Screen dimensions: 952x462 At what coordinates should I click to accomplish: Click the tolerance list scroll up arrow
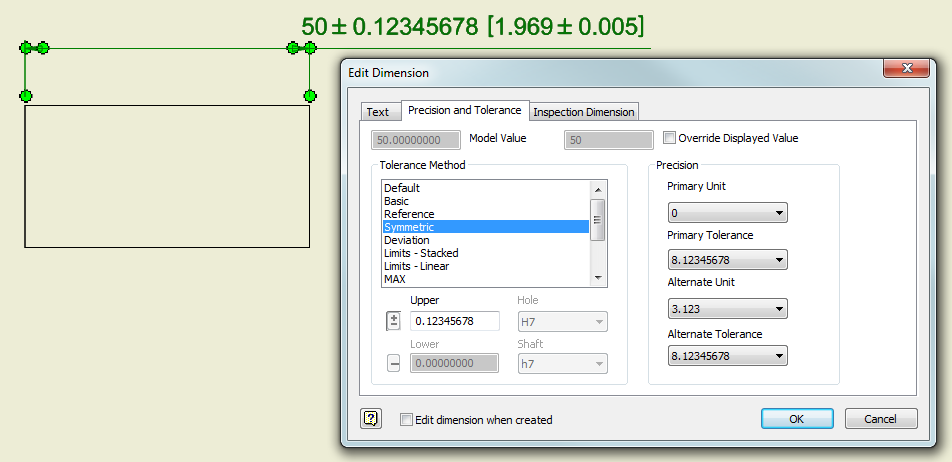click(x=598, y=189)
